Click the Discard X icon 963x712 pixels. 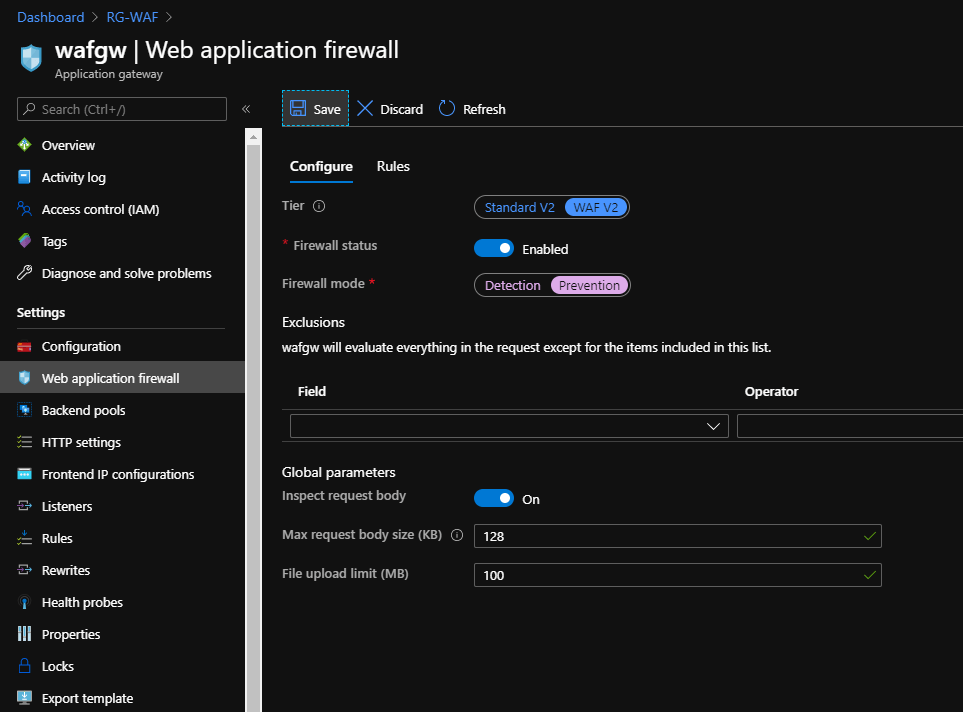click(365, 108)
